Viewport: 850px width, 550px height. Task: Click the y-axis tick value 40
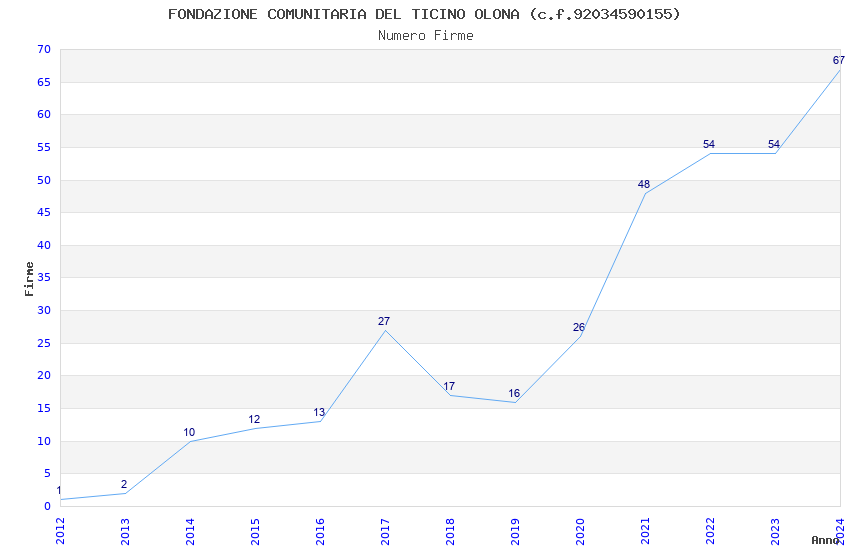[44, 245]
